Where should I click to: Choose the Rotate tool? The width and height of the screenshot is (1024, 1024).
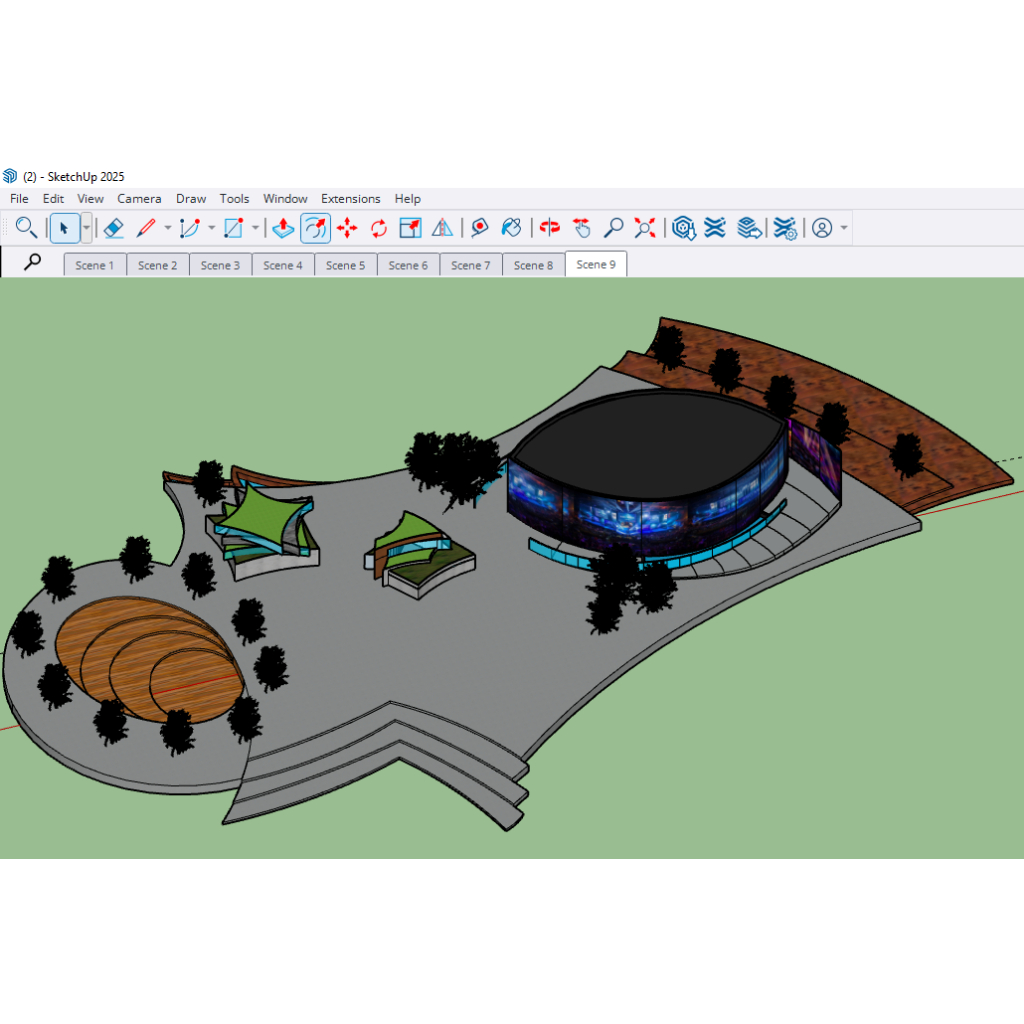379,228
